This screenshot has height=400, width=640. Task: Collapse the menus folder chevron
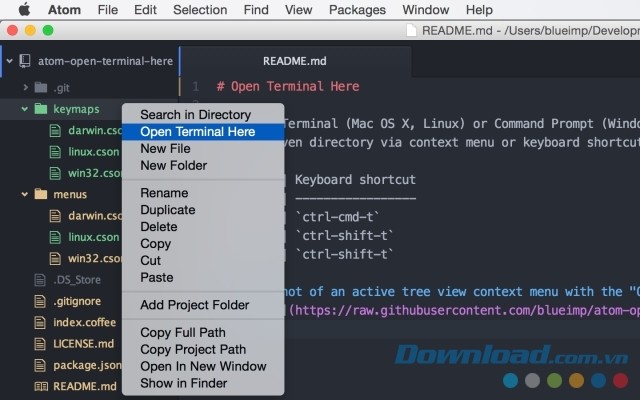tap(26, 194)
